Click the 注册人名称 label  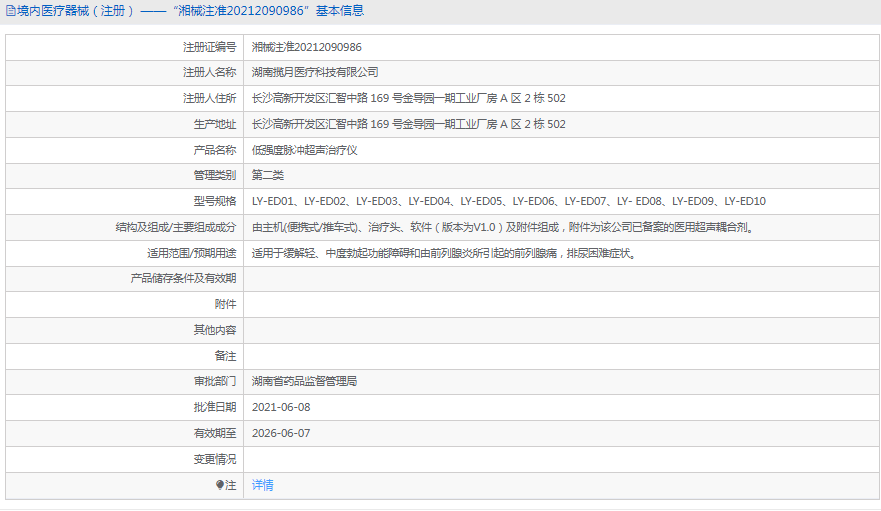click(x=210, y=73)
